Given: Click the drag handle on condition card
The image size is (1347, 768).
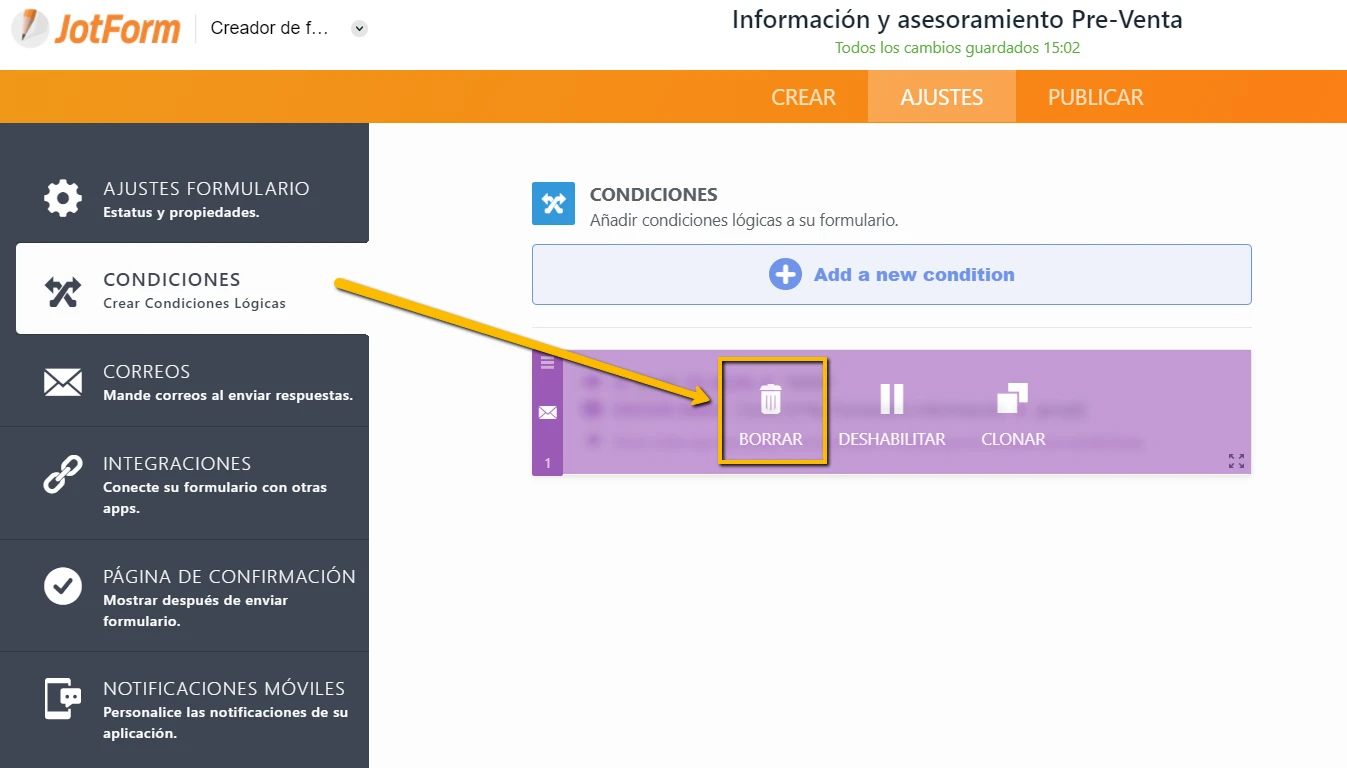Looking at the screenshot, I should click(x=547, y=363).
